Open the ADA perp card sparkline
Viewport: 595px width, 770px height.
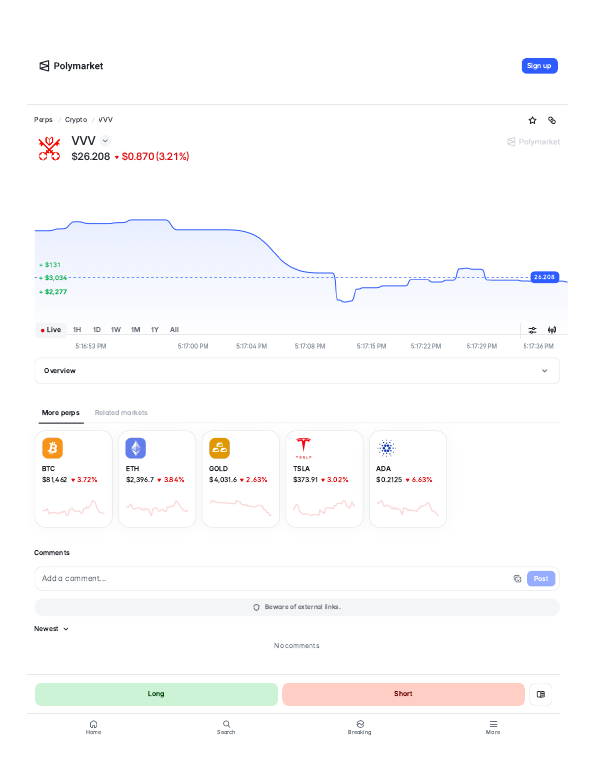pos(407,508)
